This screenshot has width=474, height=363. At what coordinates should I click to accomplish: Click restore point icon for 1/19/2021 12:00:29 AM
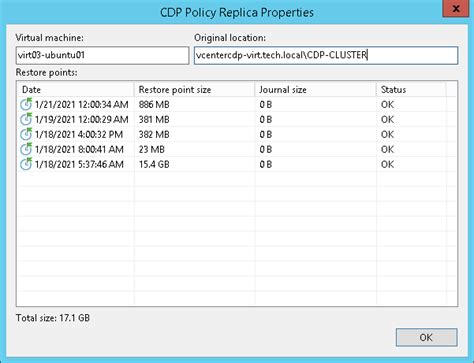pyautogui.click(x=26, y=119)
